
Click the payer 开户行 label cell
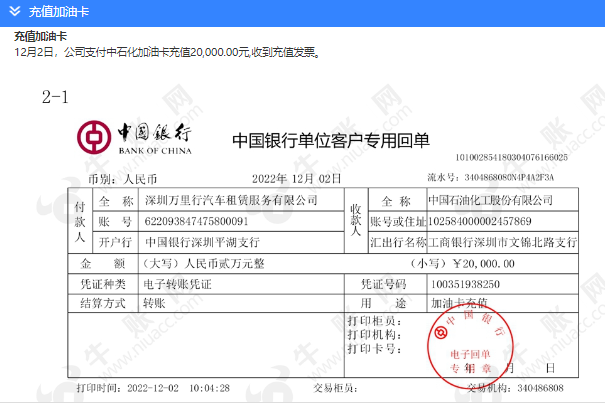pos(115,242)
